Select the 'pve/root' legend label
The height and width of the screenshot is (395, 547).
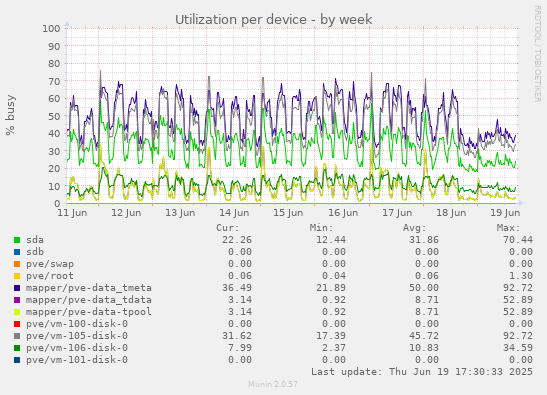(x=50, y=276)
